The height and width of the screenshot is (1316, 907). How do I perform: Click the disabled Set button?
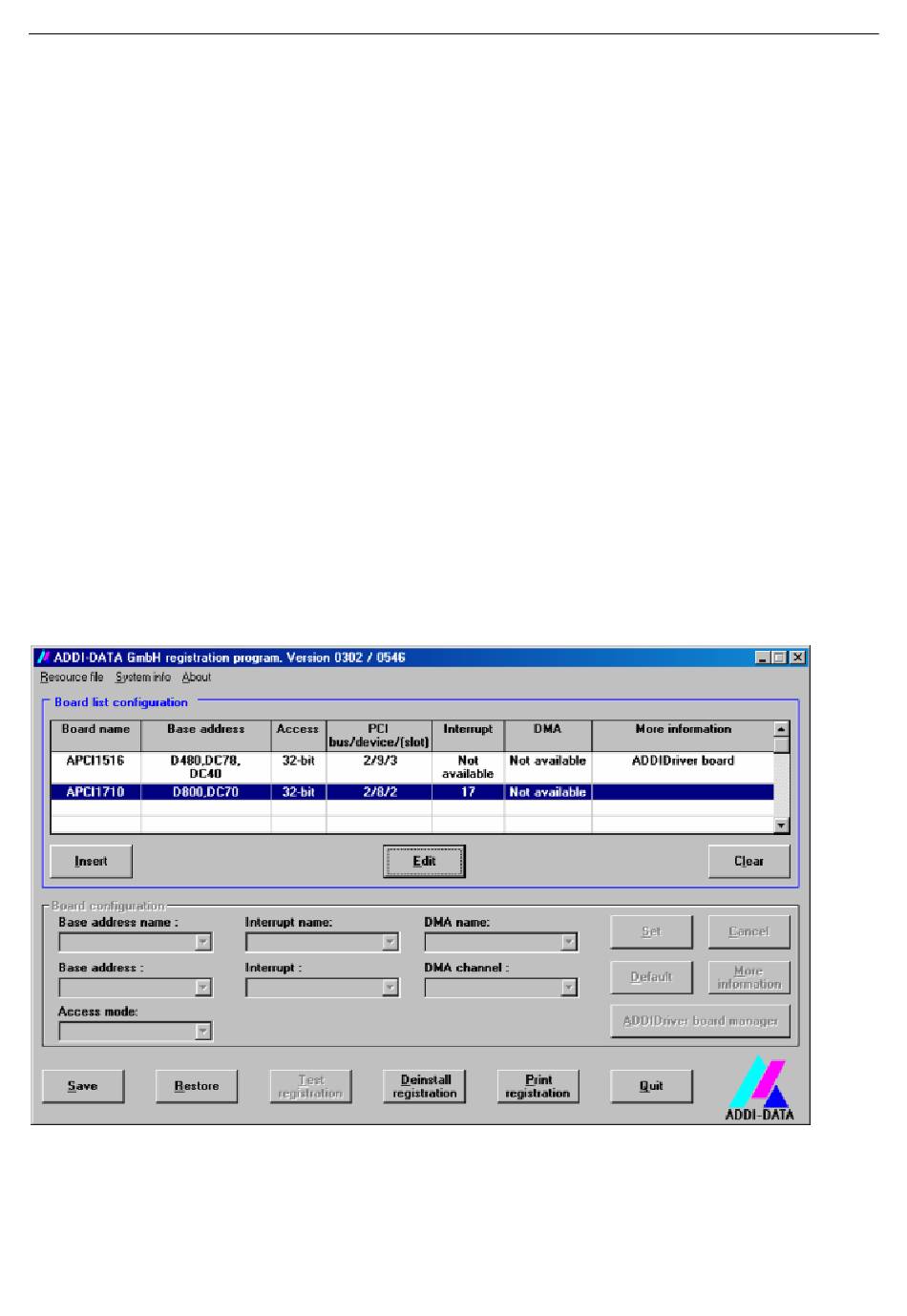pyautogui.click(x=651, y=931)
